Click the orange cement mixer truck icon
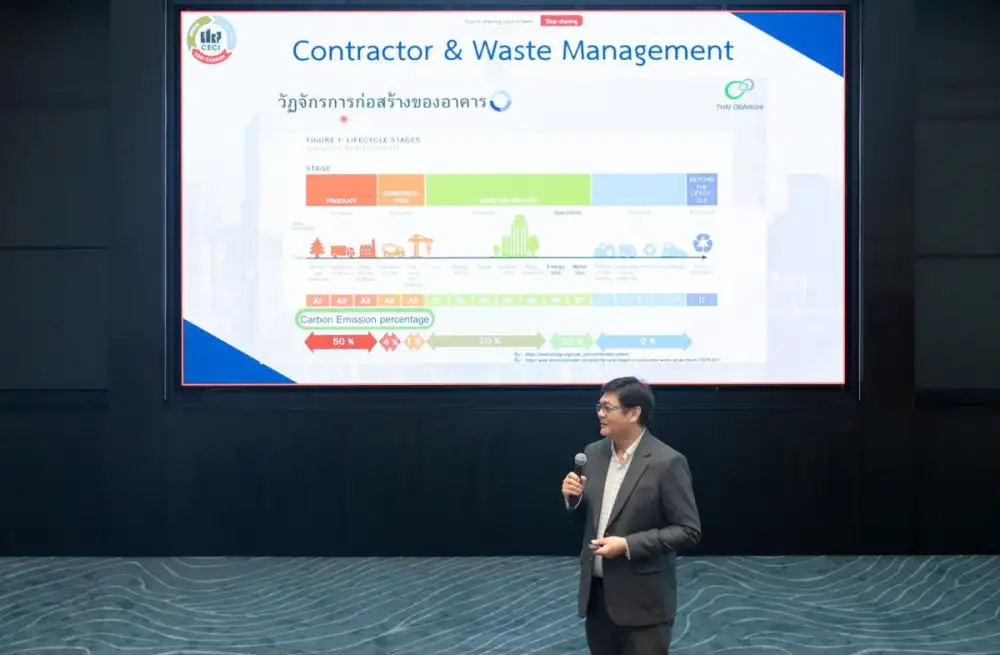The height and width of the screenshot is (655, 1000). click(x=393, y=250)
